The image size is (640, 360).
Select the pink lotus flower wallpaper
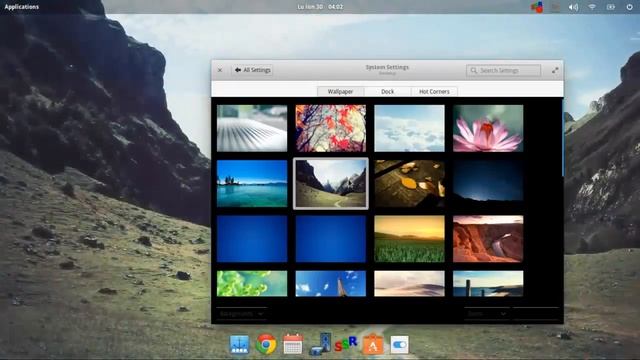click(x=488, y=128)
